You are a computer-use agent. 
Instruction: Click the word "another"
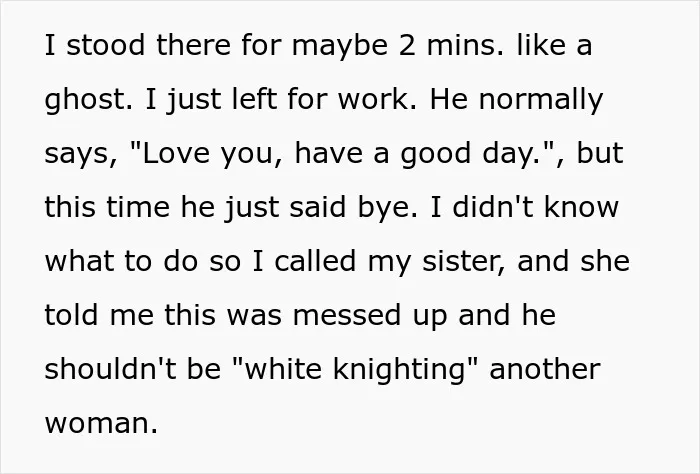tap(546, 369)
